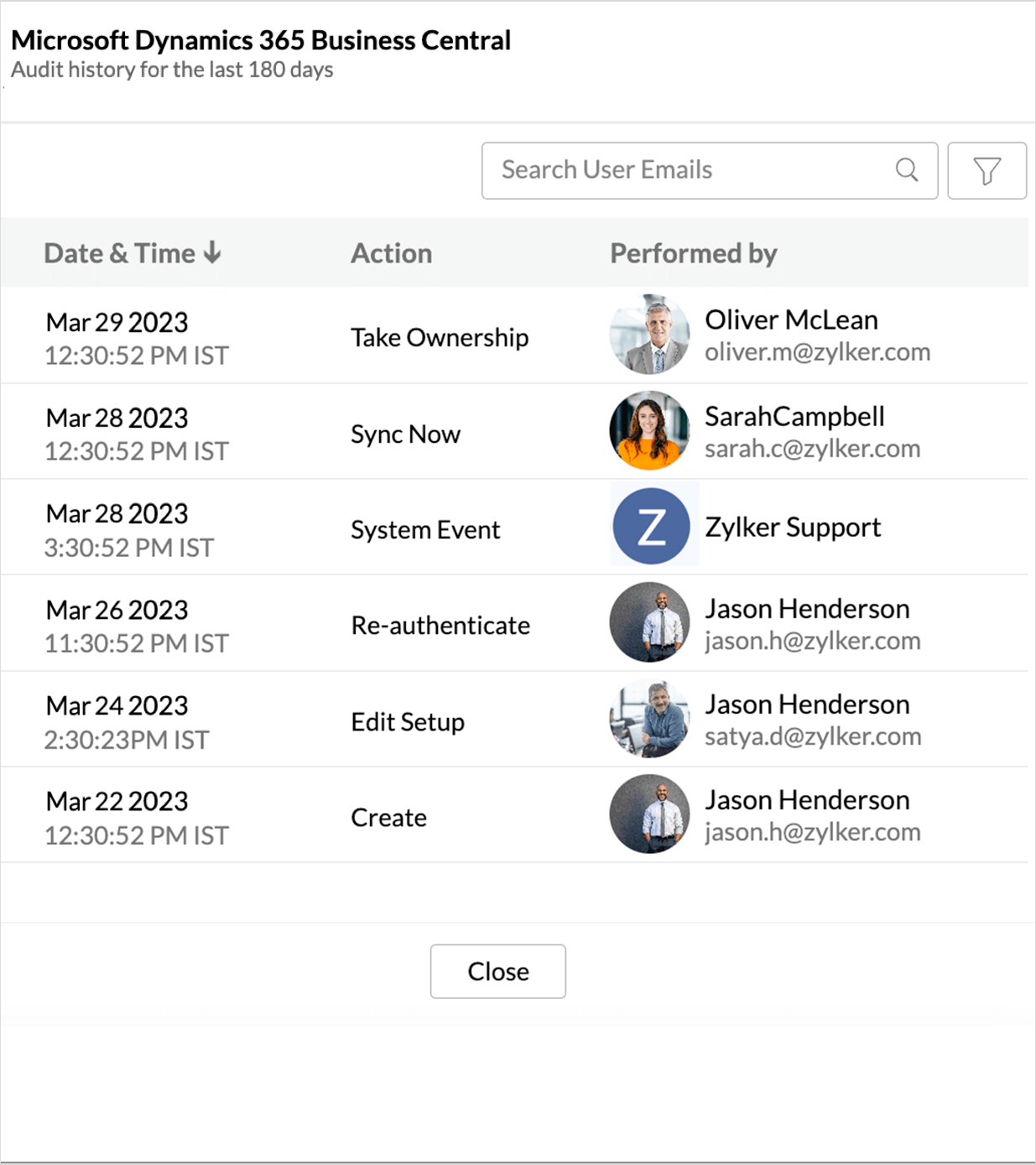Click the avatar in the Edit Setup row
1036x1165 pixels.
coord(649,720)
